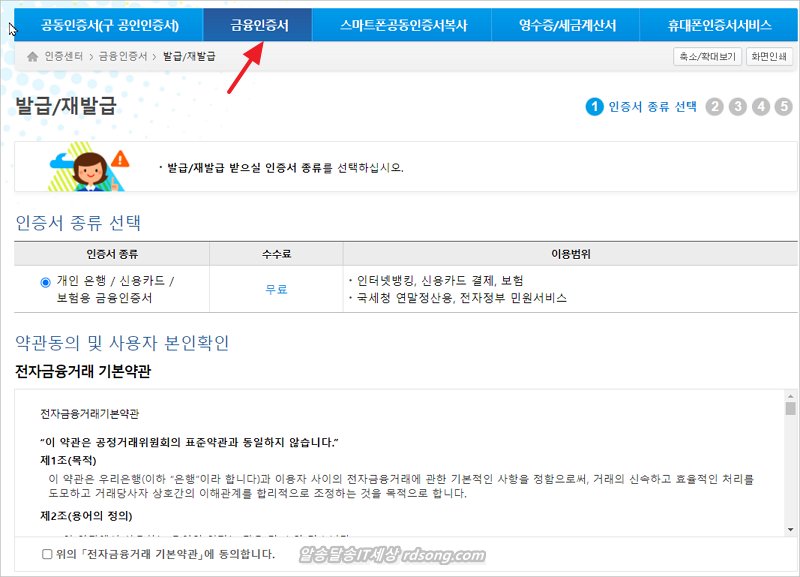This screenshot has width=800, height=577.
Task: Click step 5 circle indicator
Action: tap(784, 107)
